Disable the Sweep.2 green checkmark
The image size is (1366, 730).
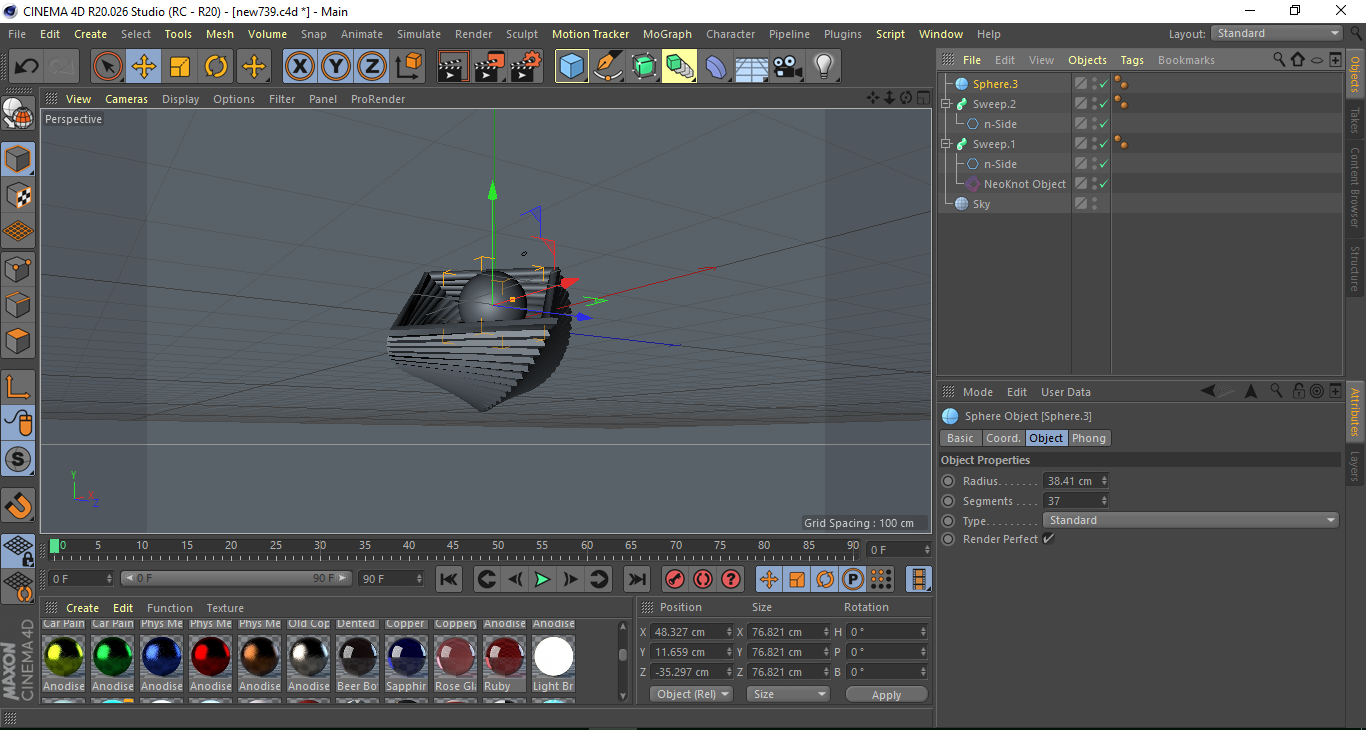[1103, 104]
